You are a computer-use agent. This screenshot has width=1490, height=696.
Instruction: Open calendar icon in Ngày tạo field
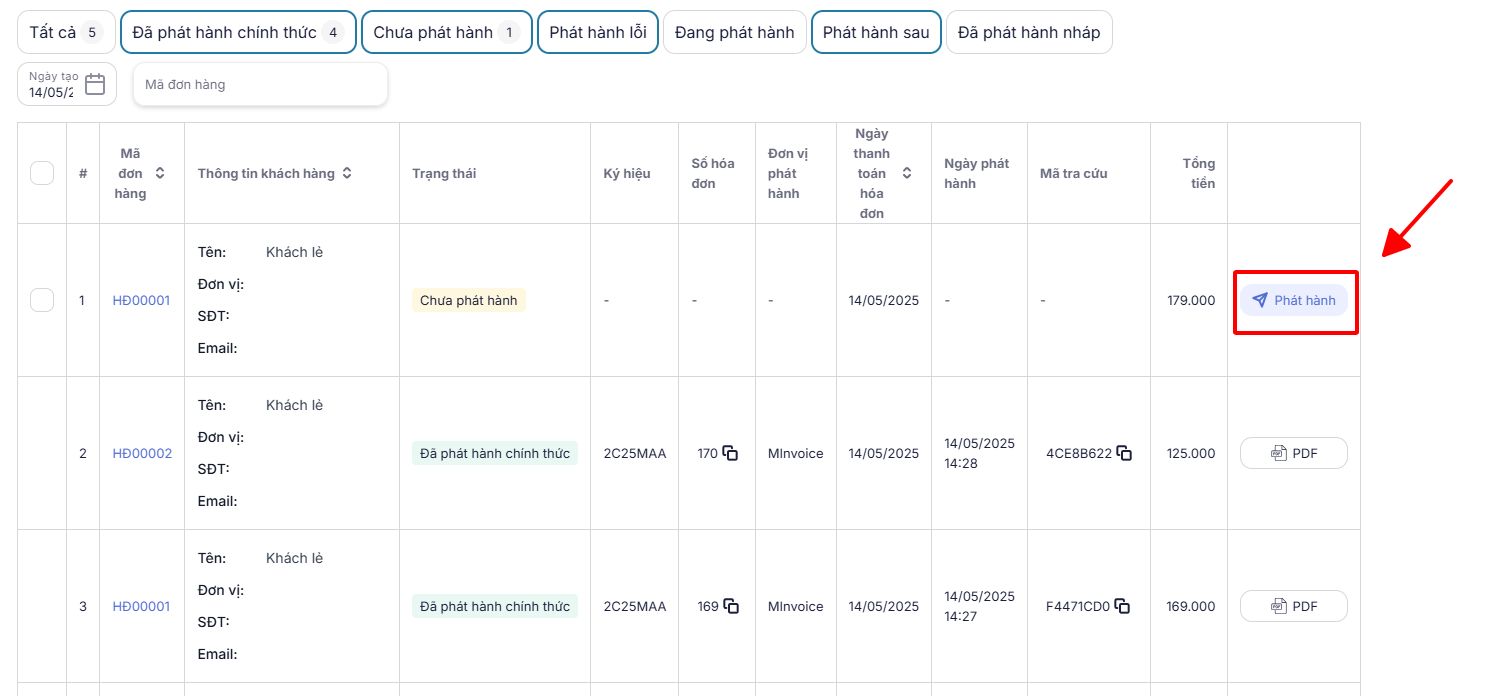[x=95, y=84]
